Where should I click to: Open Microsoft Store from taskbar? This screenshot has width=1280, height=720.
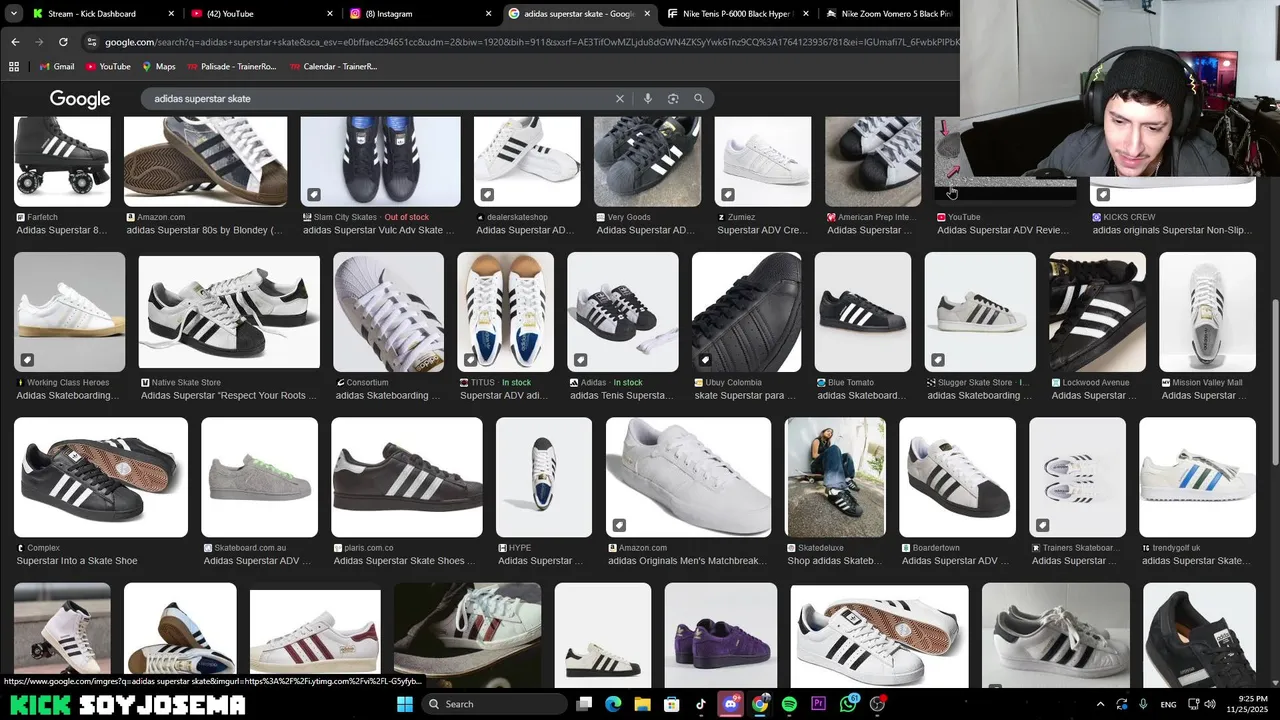point(672,704)
